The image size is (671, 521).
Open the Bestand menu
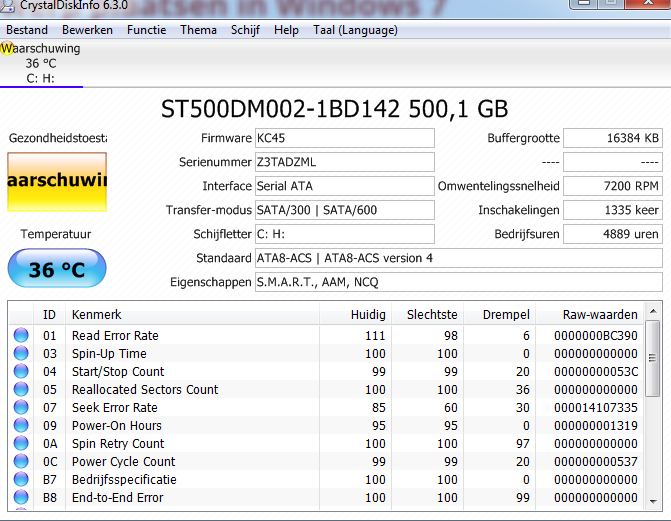27,30
